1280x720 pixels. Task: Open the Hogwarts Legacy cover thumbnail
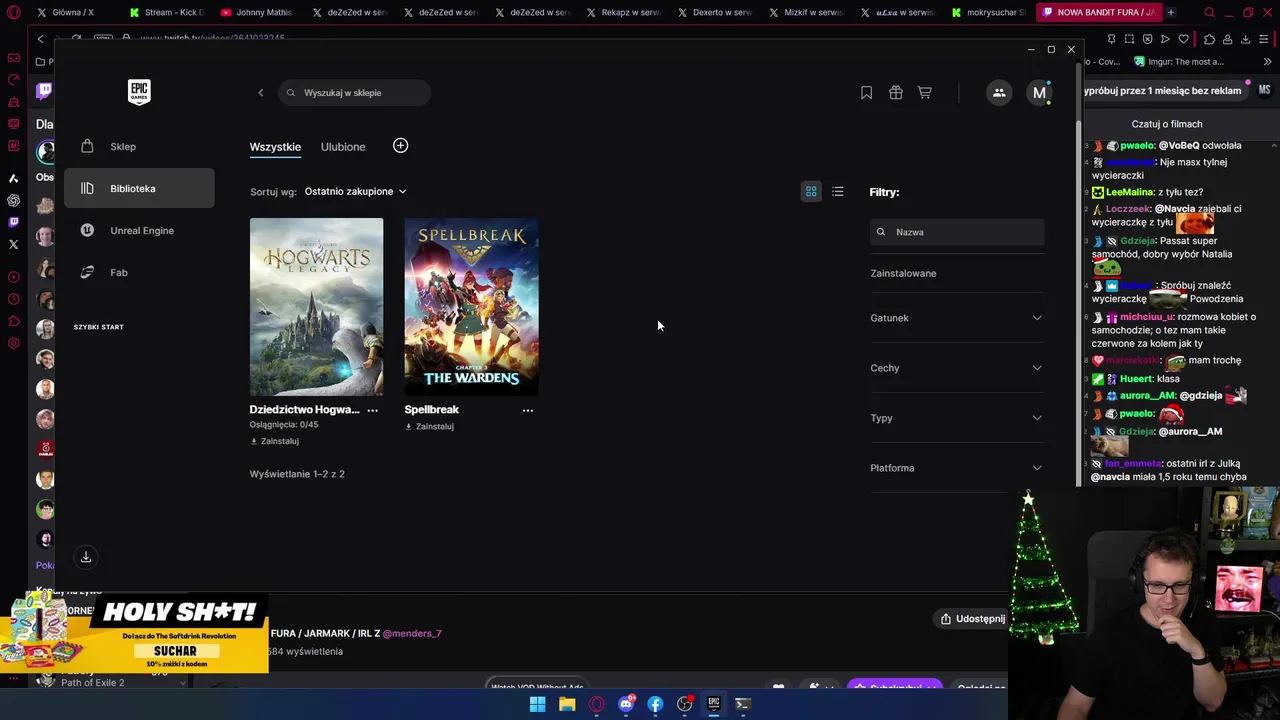tap(316, 307)
